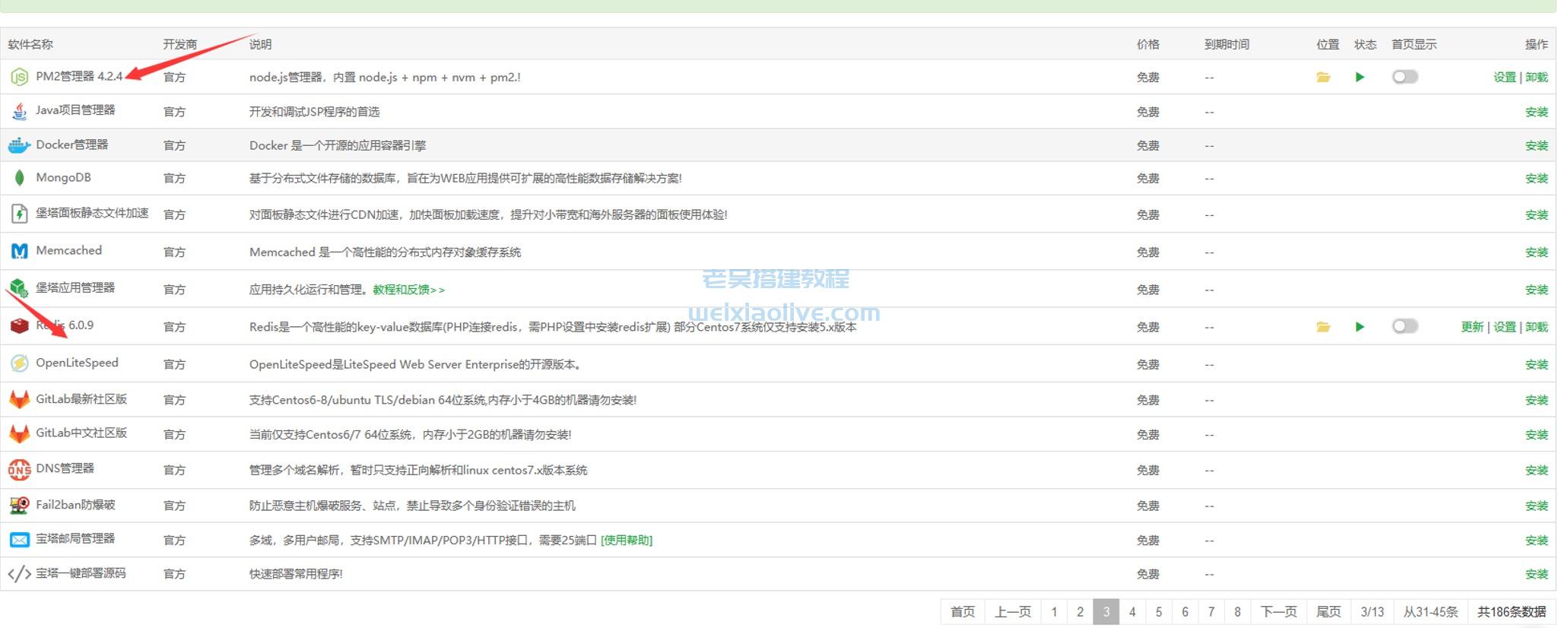This screenshot has width=1568, height=628.
Task: Click the MongoDB leaf icon
Action: (x=19, y=178)
